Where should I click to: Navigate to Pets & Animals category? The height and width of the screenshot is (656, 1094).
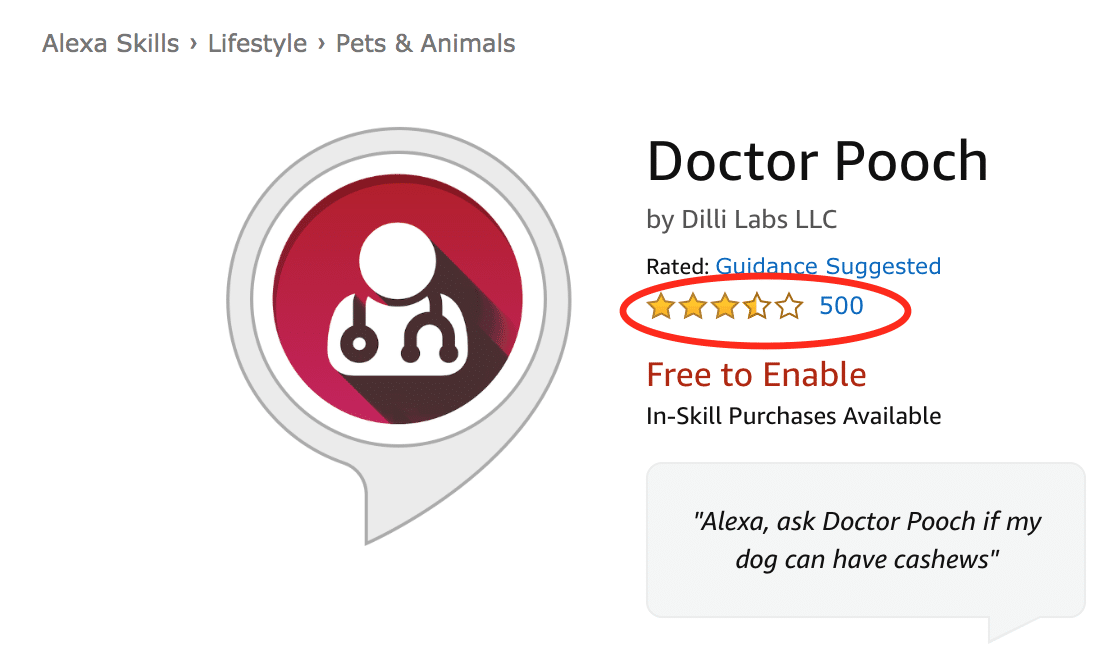(425, 44)
